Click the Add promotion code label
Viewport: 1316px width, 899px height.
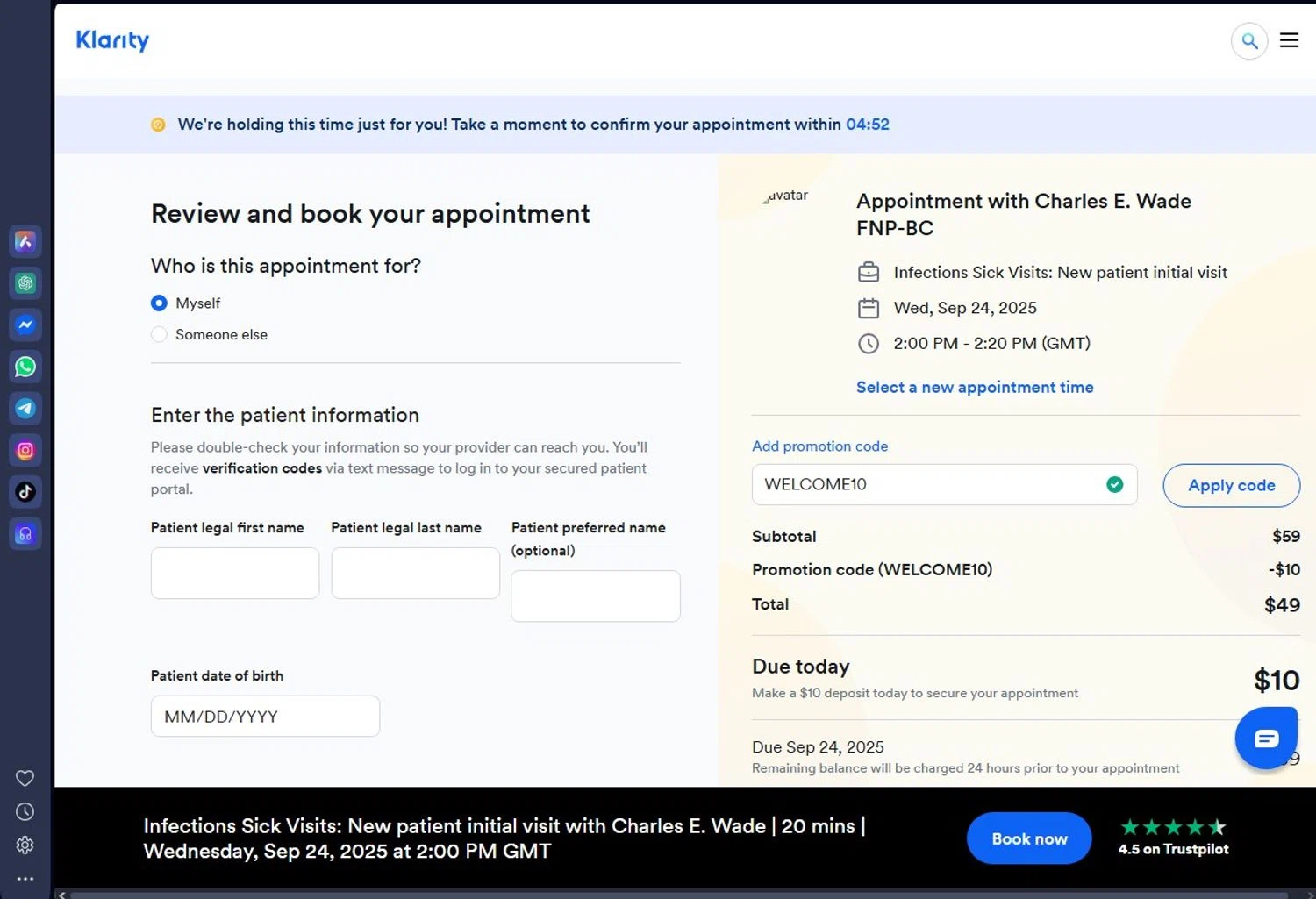pos(819,446)
